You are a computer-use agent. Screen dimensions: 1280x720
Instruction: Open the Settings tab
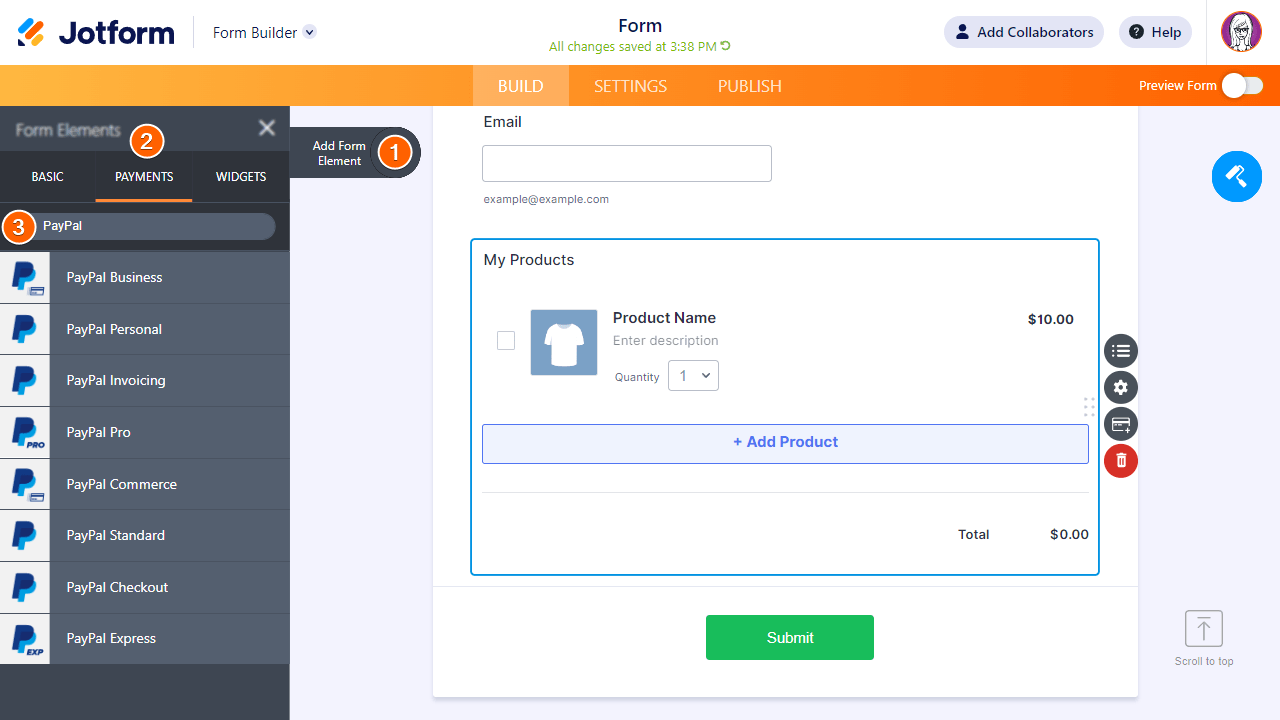[630, 86]
